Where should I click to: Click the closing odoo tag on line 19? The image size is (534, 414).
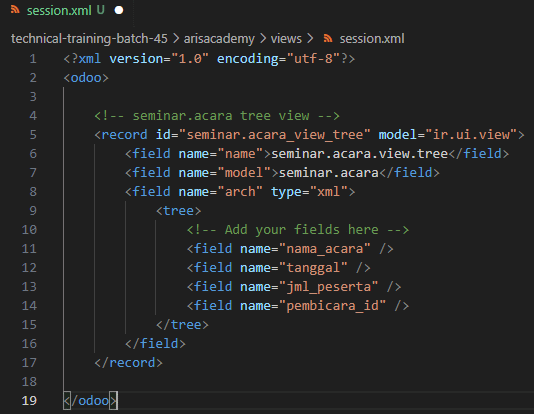pos(90,401)
